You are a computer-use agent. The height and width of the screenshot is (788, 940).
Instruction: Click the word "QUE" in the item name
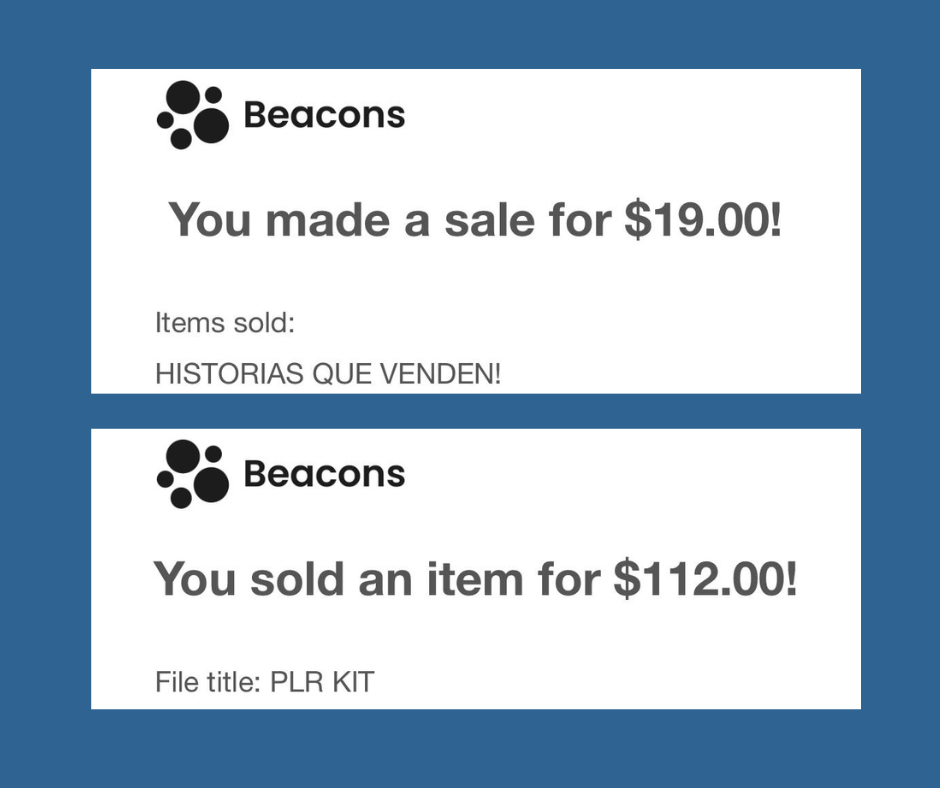pyautogui.click(x=341, y=375)
